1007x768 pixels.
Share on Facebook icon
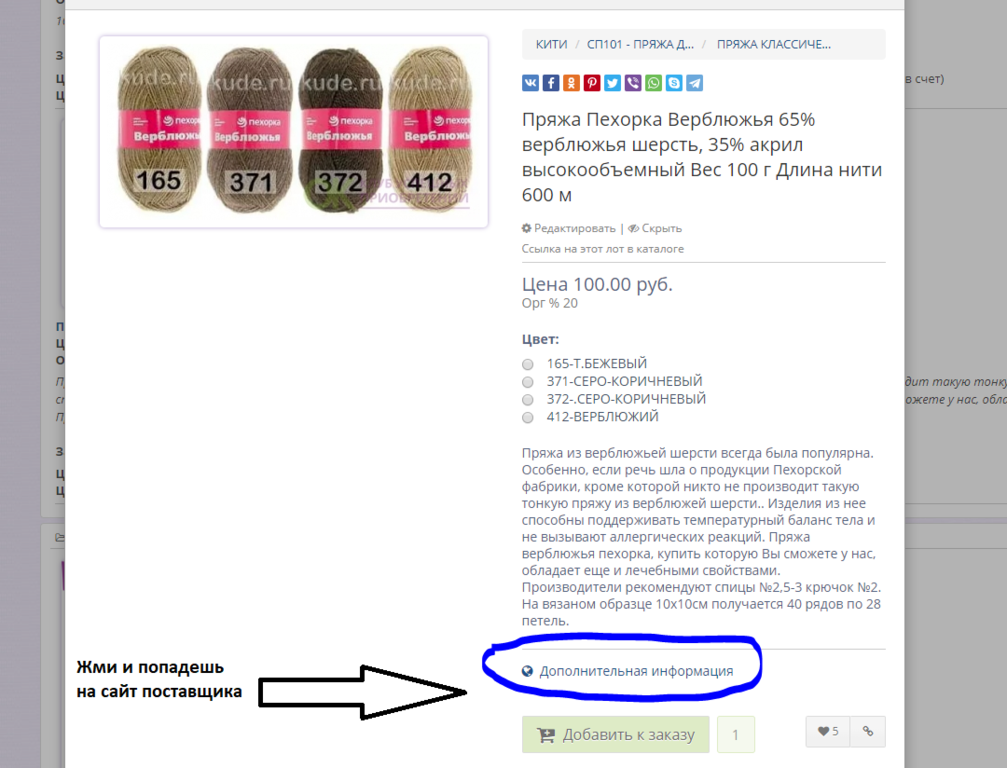550,83
